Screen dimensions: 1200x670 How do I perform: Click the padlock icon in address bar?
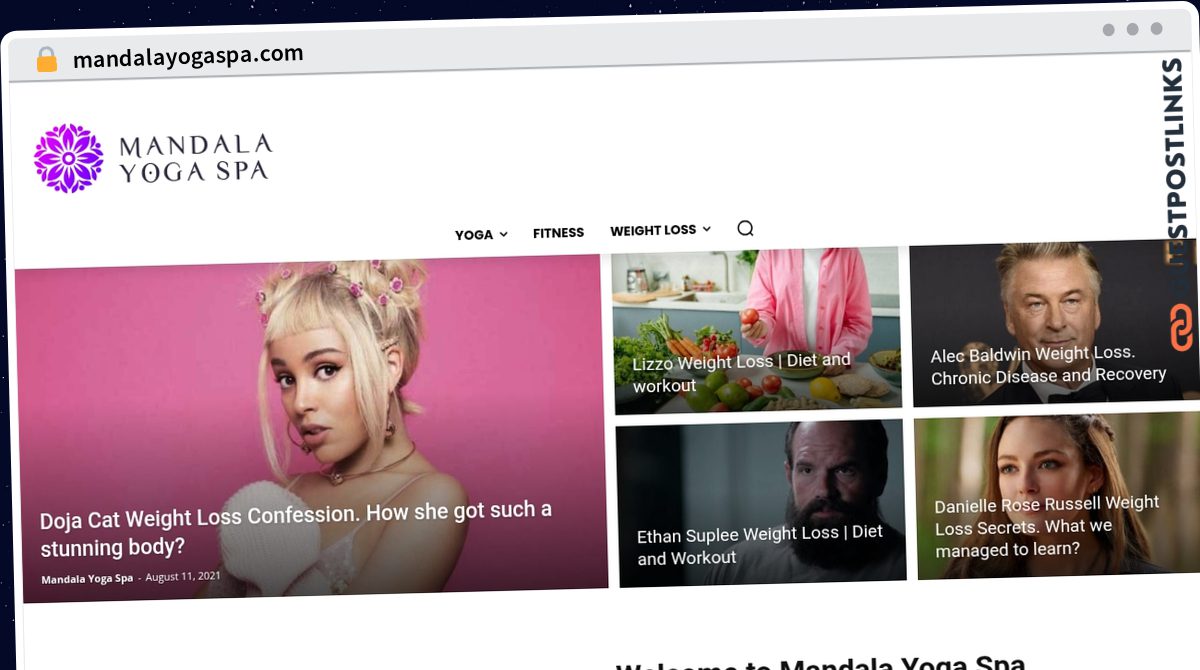pos(47,60)
